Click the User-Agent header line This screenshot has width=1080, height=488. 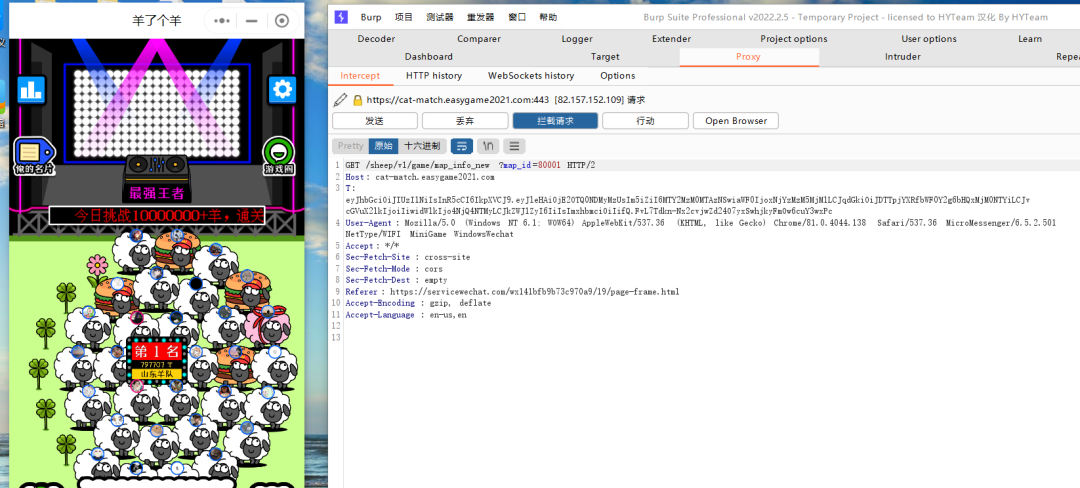pos(700,229)
